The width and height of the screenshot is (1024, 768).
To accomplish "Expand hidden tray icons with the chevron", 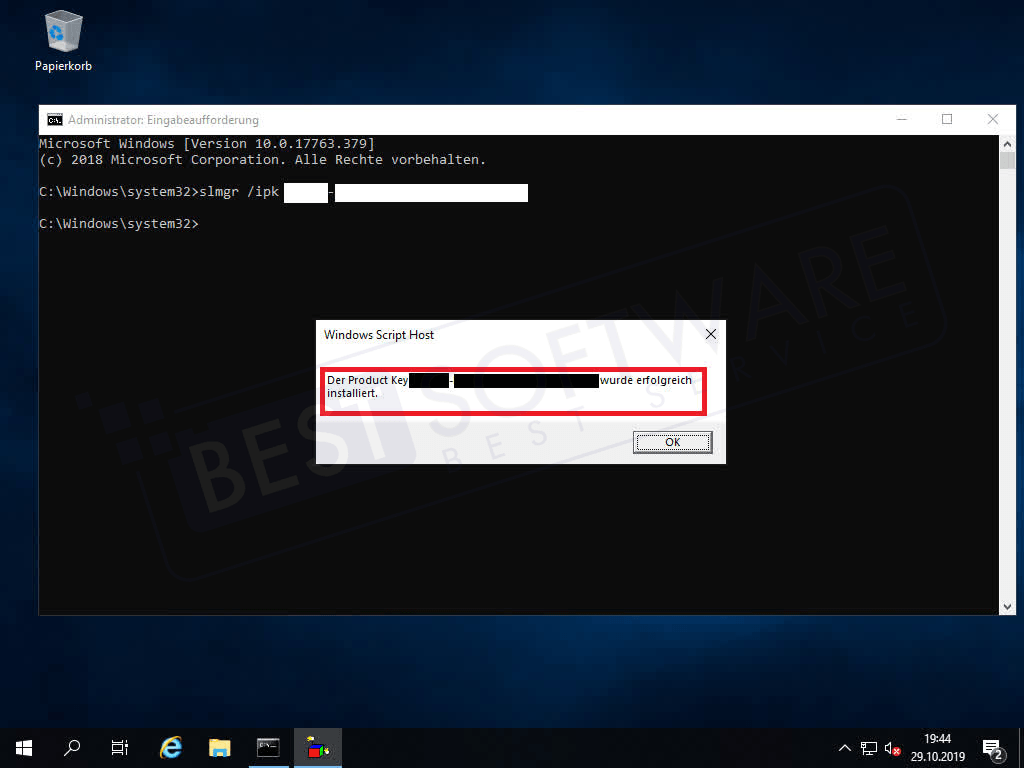I will tap(845, 747).
